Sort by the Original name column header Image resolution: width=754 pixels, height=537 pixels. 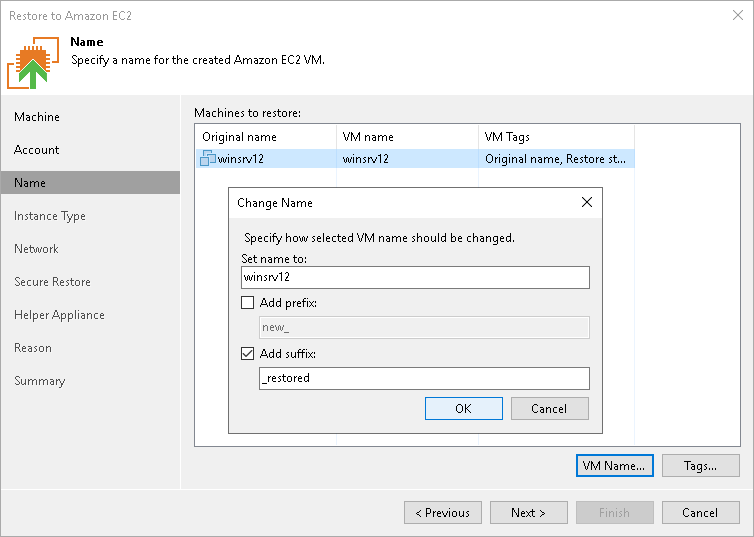(x=266, y=137)
